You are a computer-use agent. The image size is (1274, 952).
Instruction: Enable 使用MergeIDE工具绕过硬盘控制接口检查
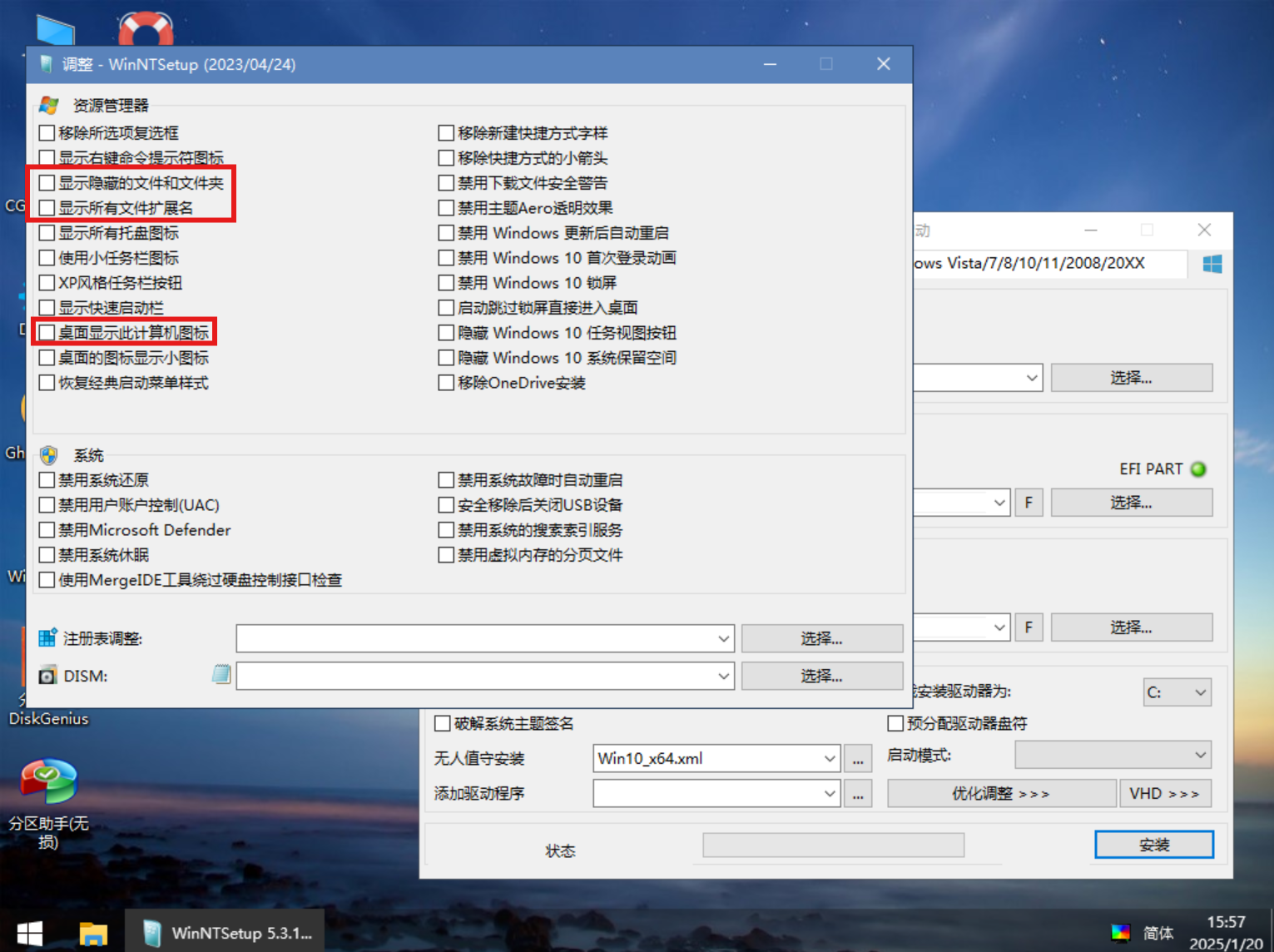tap(47, 579)
